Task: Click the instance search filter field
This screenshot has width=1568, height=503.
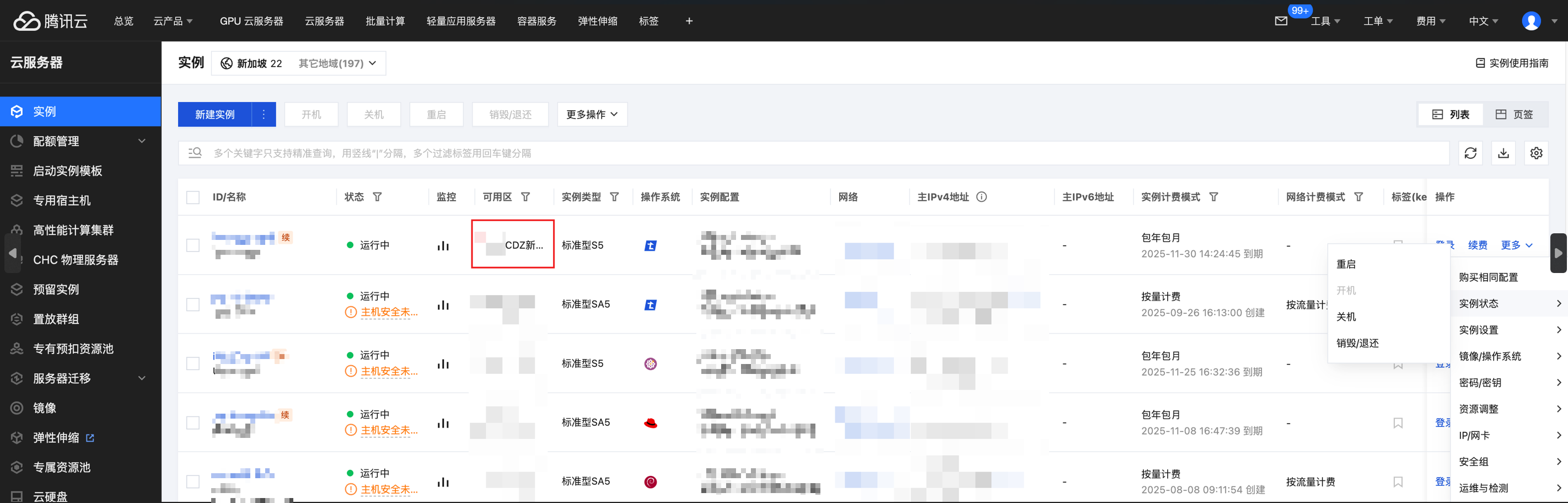Action: tap(813, 153)
